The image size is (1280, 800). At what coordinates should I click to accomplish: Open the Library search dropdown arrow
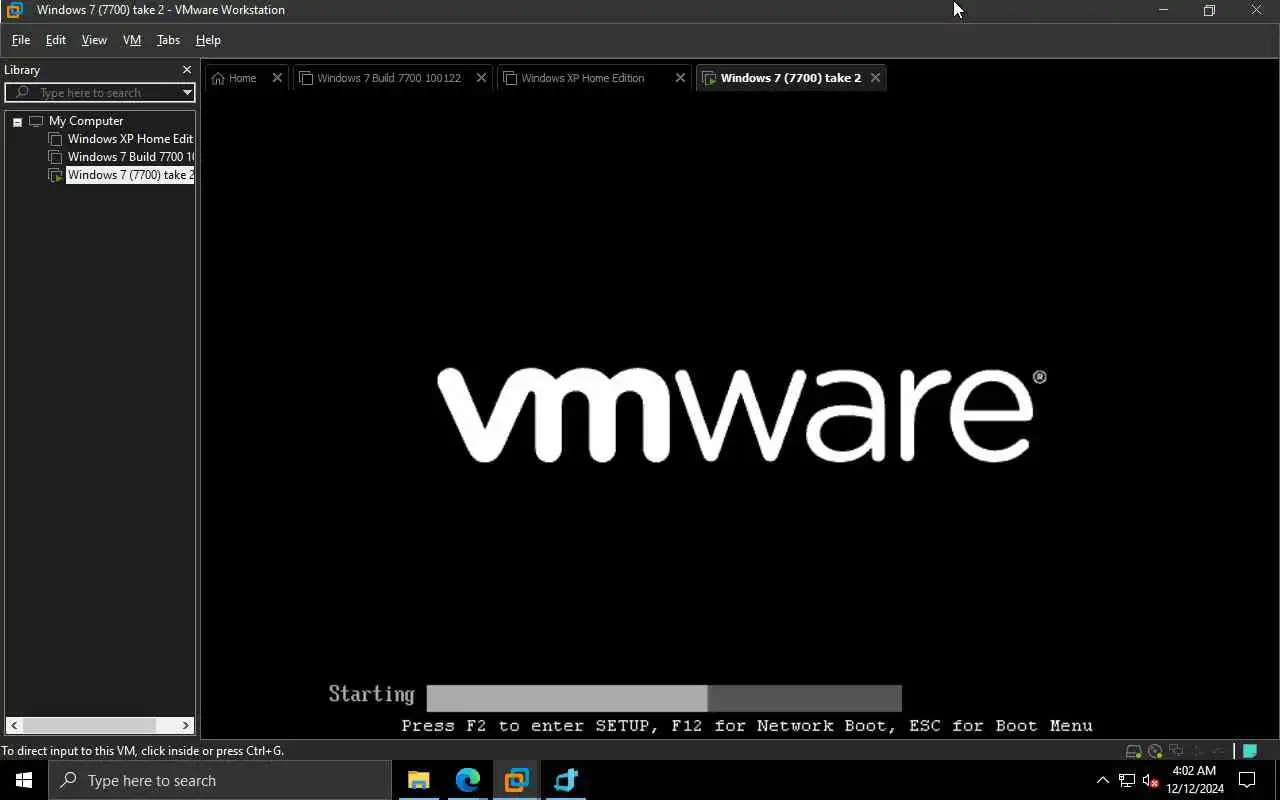(186, 93)
